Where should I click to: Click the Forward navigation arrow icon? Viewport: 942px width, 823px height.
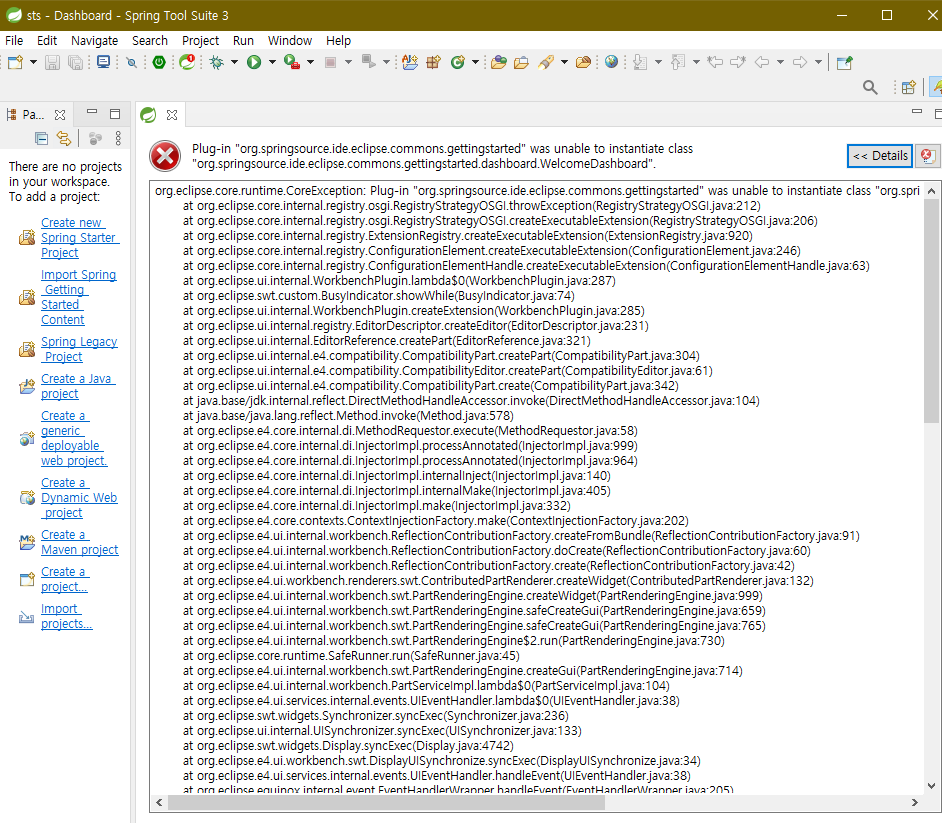click(800, 62)
